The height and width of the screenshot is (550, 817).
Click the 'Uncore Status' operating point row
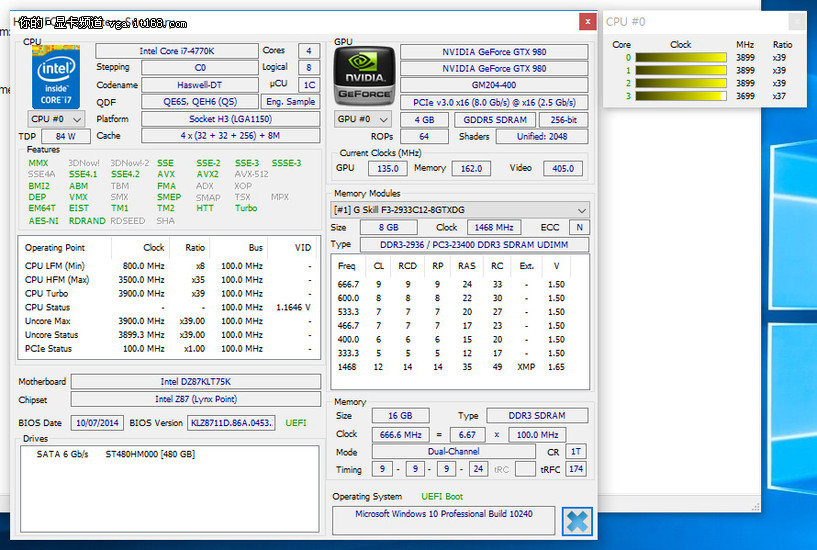click(x=168, y=335)
